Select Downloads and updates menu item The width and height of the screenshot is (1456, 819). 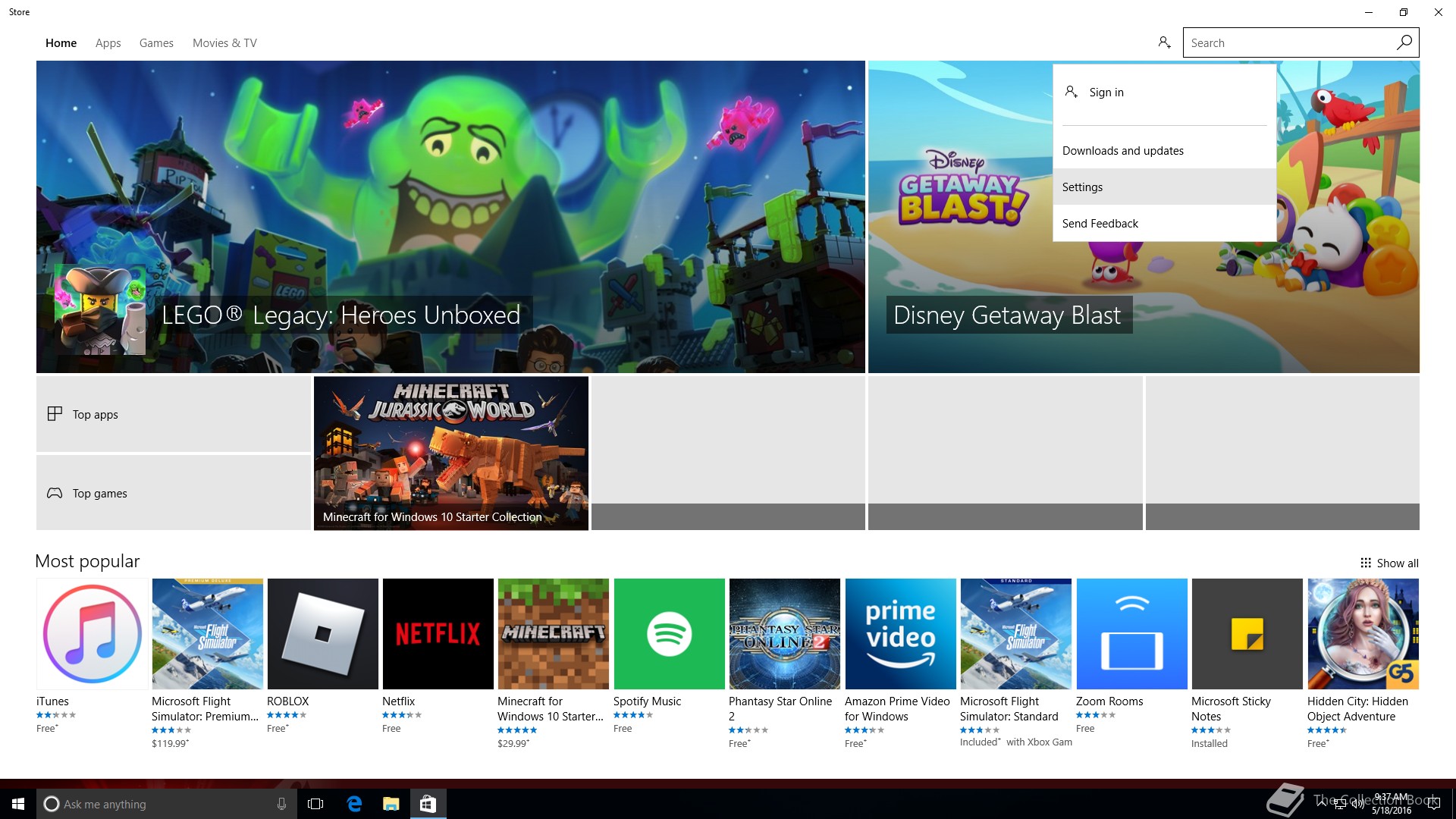[1165, 151]
